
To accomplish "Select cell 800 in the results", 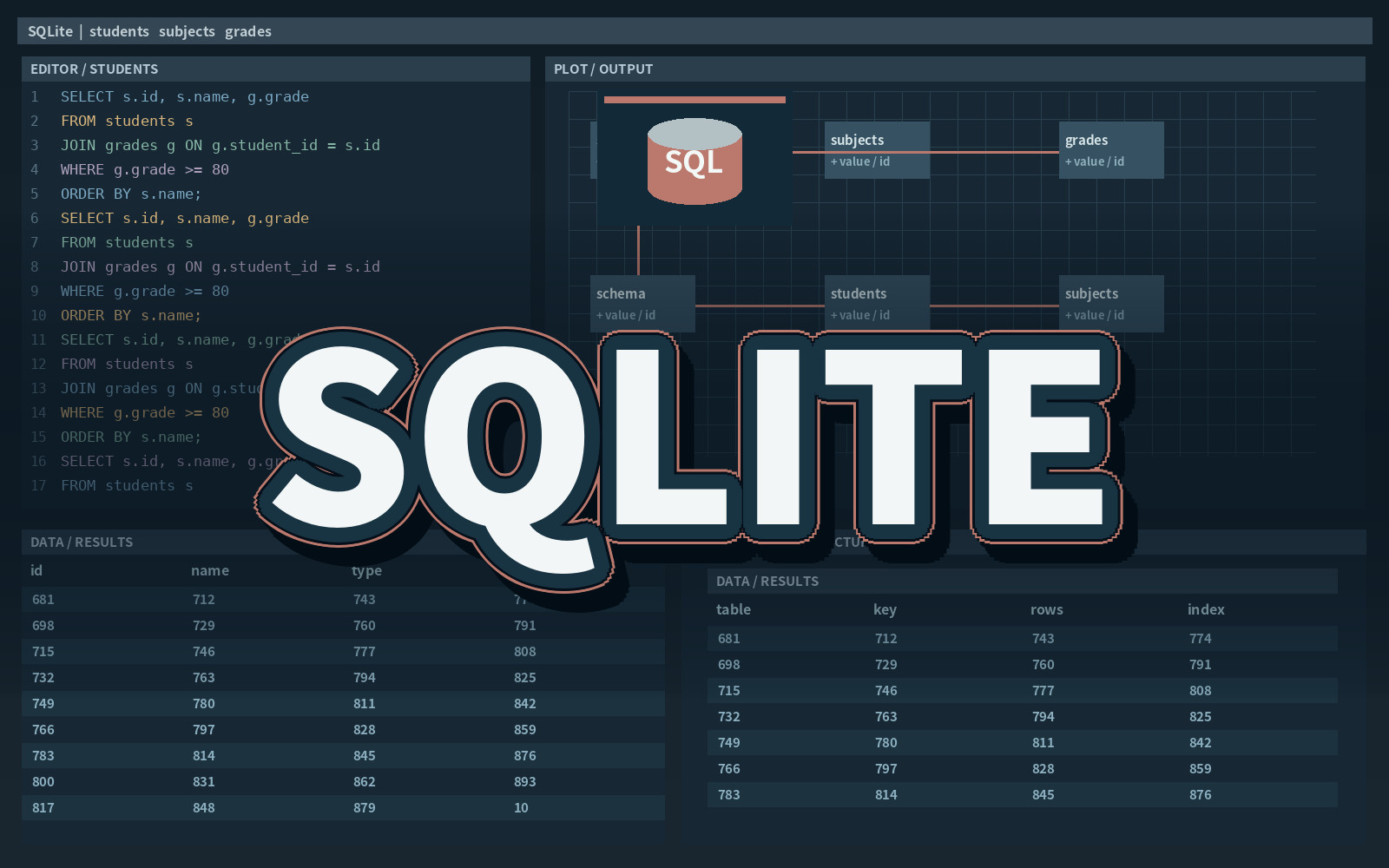I will (x=43, y=781).
